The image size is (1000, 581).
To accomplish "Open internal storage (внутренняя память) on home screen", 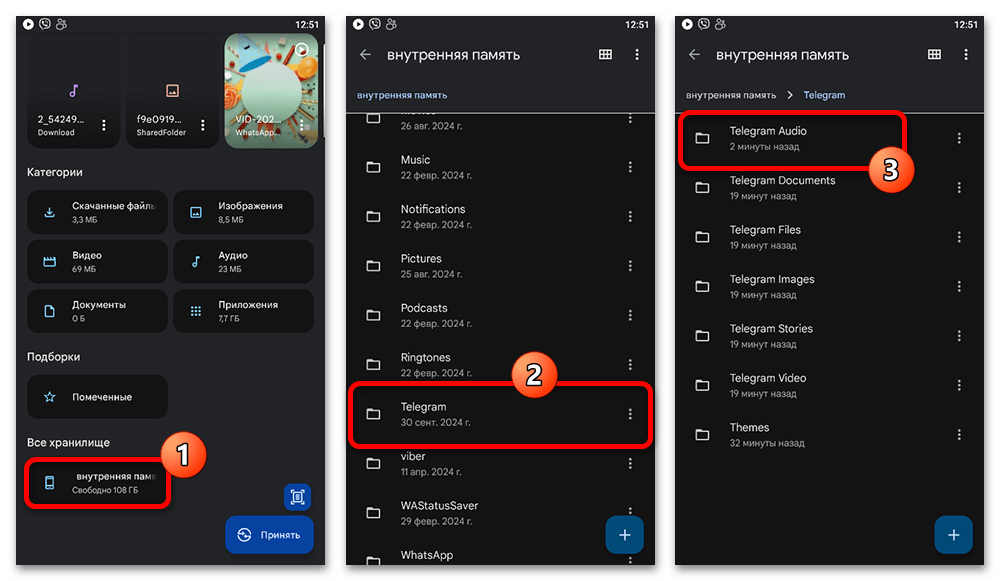I will tap(97, 483).
